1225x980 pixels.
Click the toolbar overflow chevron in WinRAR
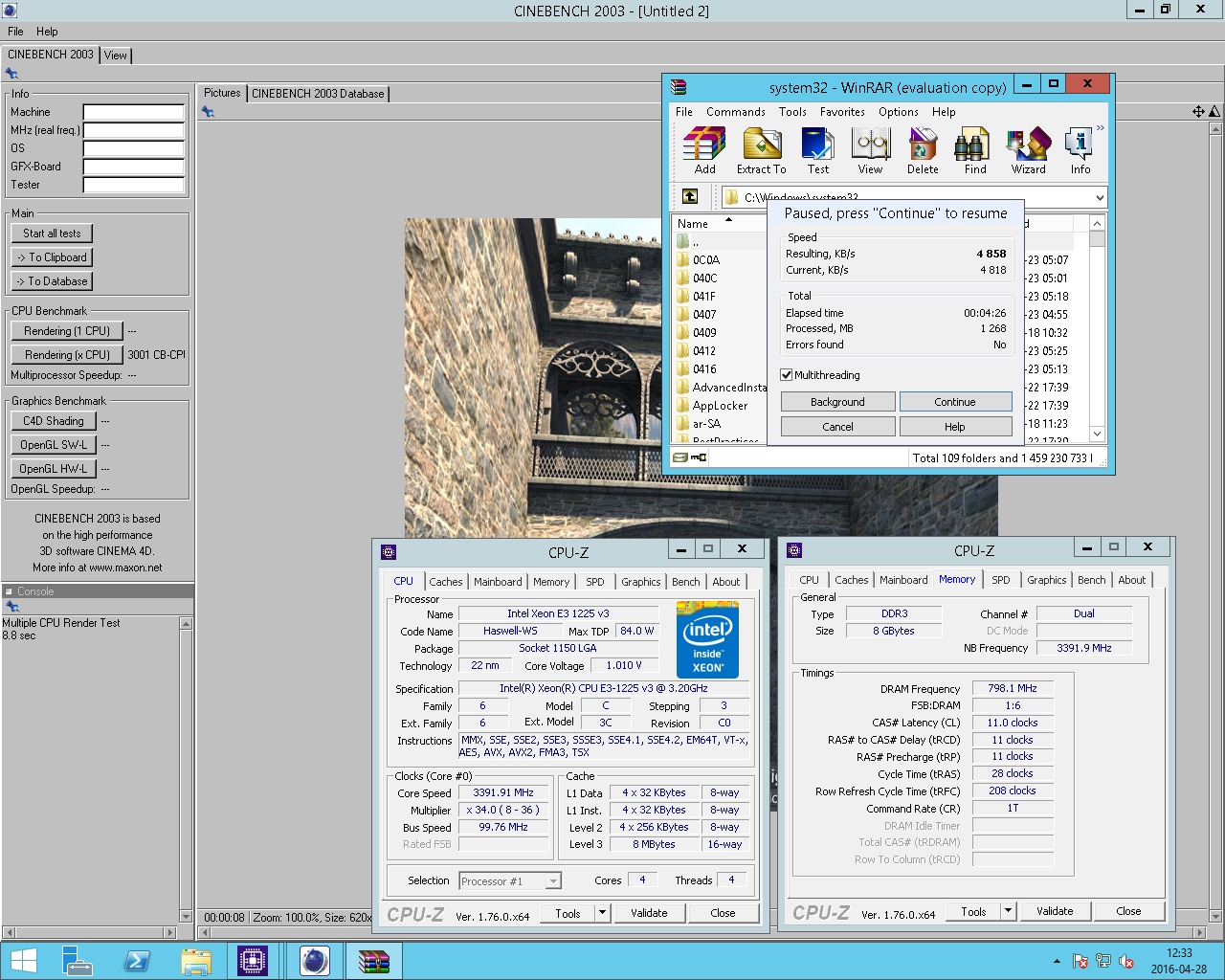(1100, 127)
